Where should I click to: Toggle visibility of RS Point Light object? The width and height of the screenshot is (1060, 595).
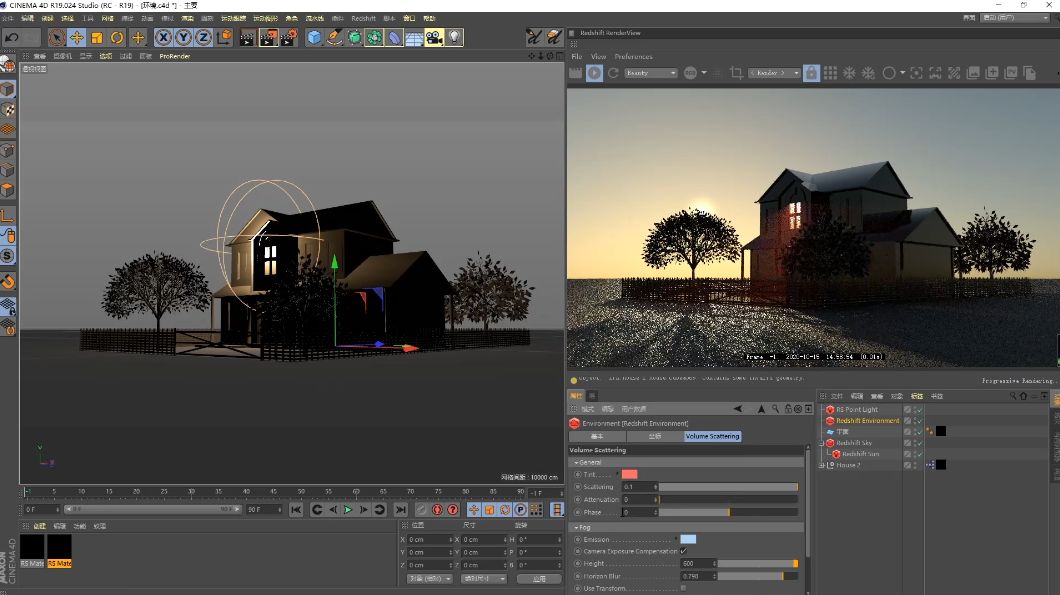pyautogui.click(x=917, y=409)
